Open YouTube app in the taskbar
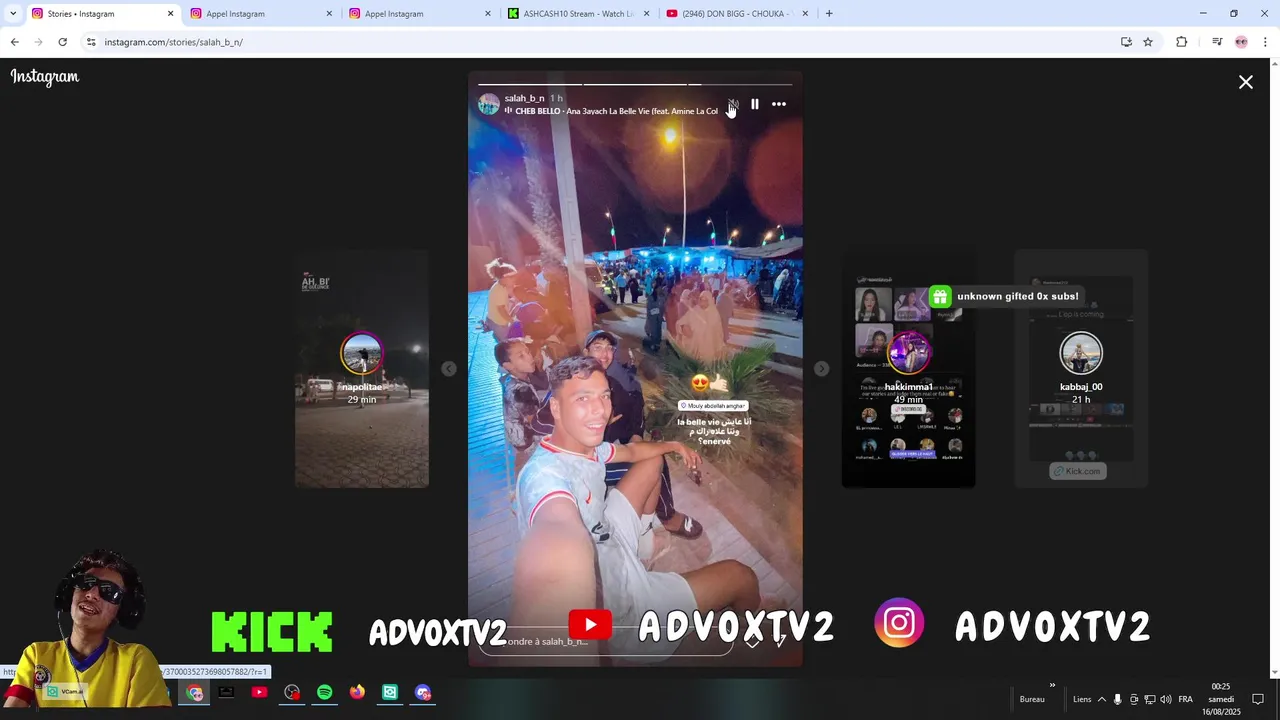Screen dimensions: 1280x720 pyautogui.click(x=259, y=692)
